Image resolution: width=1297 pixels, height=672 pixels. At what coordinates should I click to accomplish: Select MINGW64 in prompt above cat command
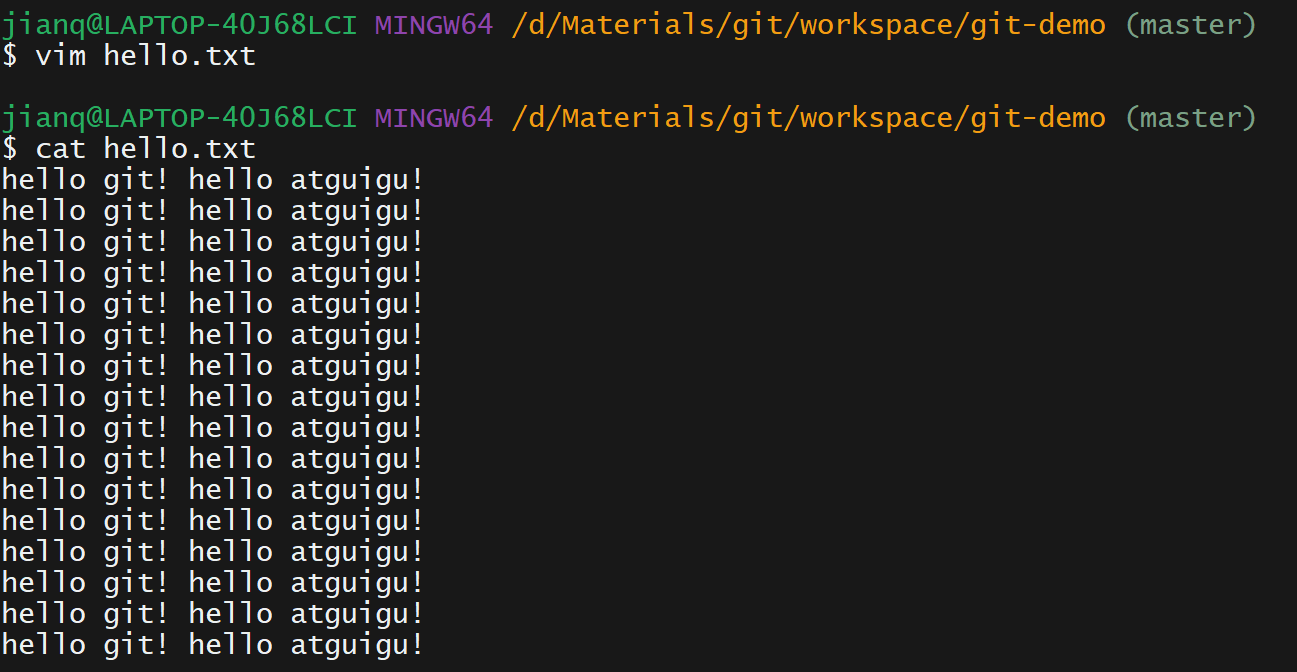tap(434, 118)
